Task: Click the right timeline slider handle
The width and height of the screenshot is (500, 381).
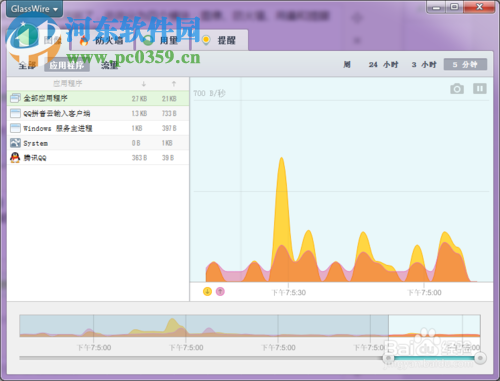Action: coord(480,358)
